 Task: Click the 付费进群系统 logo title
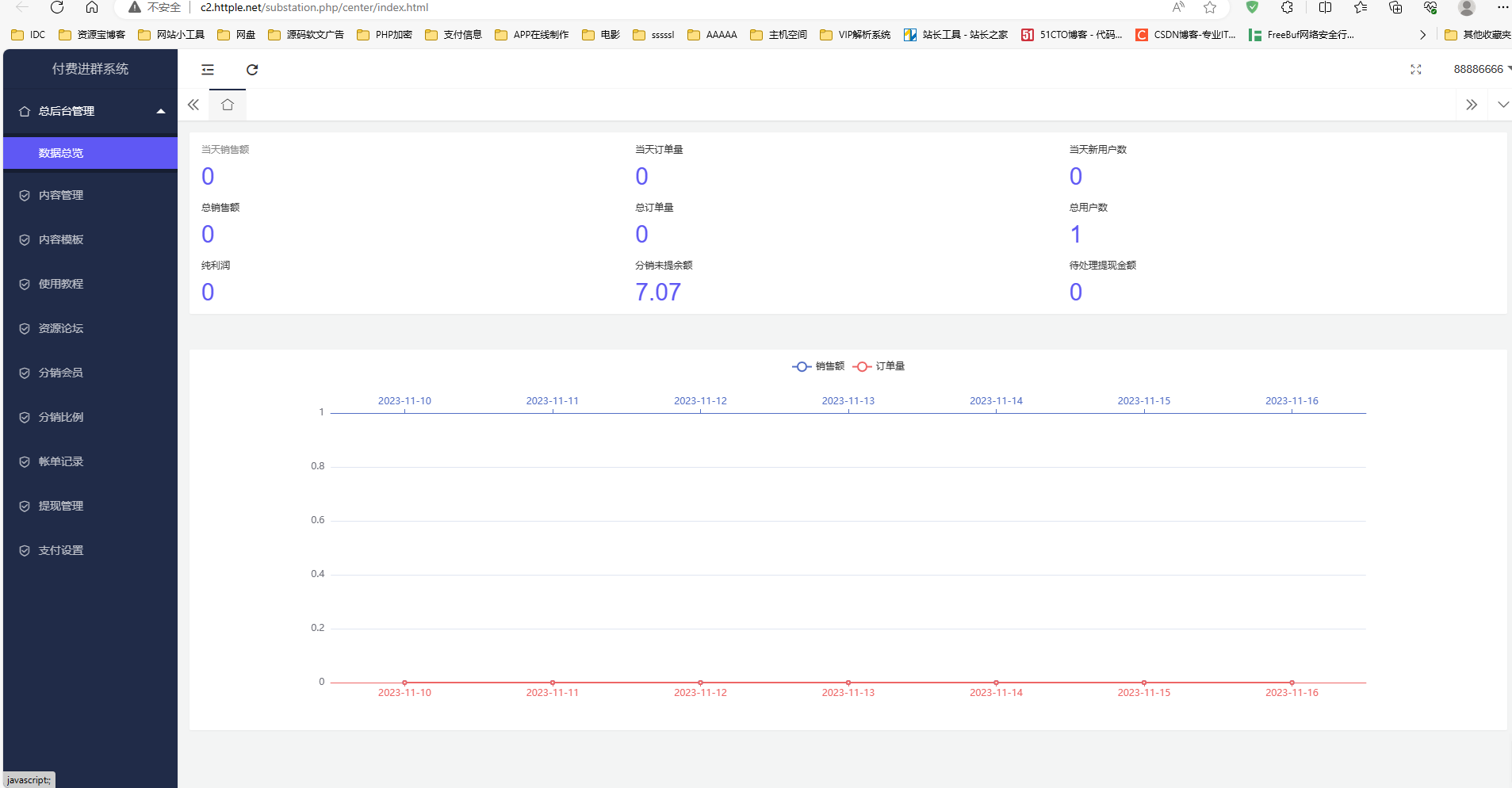pos(90,69)
